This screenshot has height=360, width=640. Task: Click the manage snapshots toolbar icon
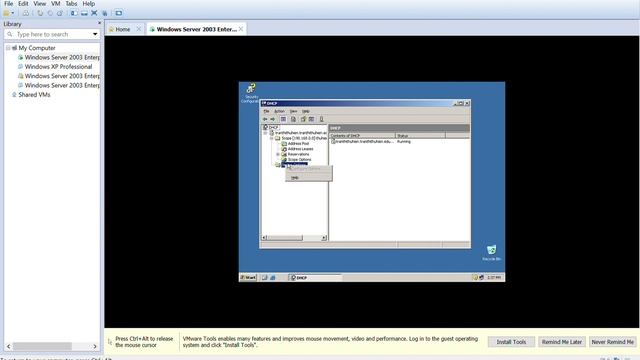[x=60, y=13]
